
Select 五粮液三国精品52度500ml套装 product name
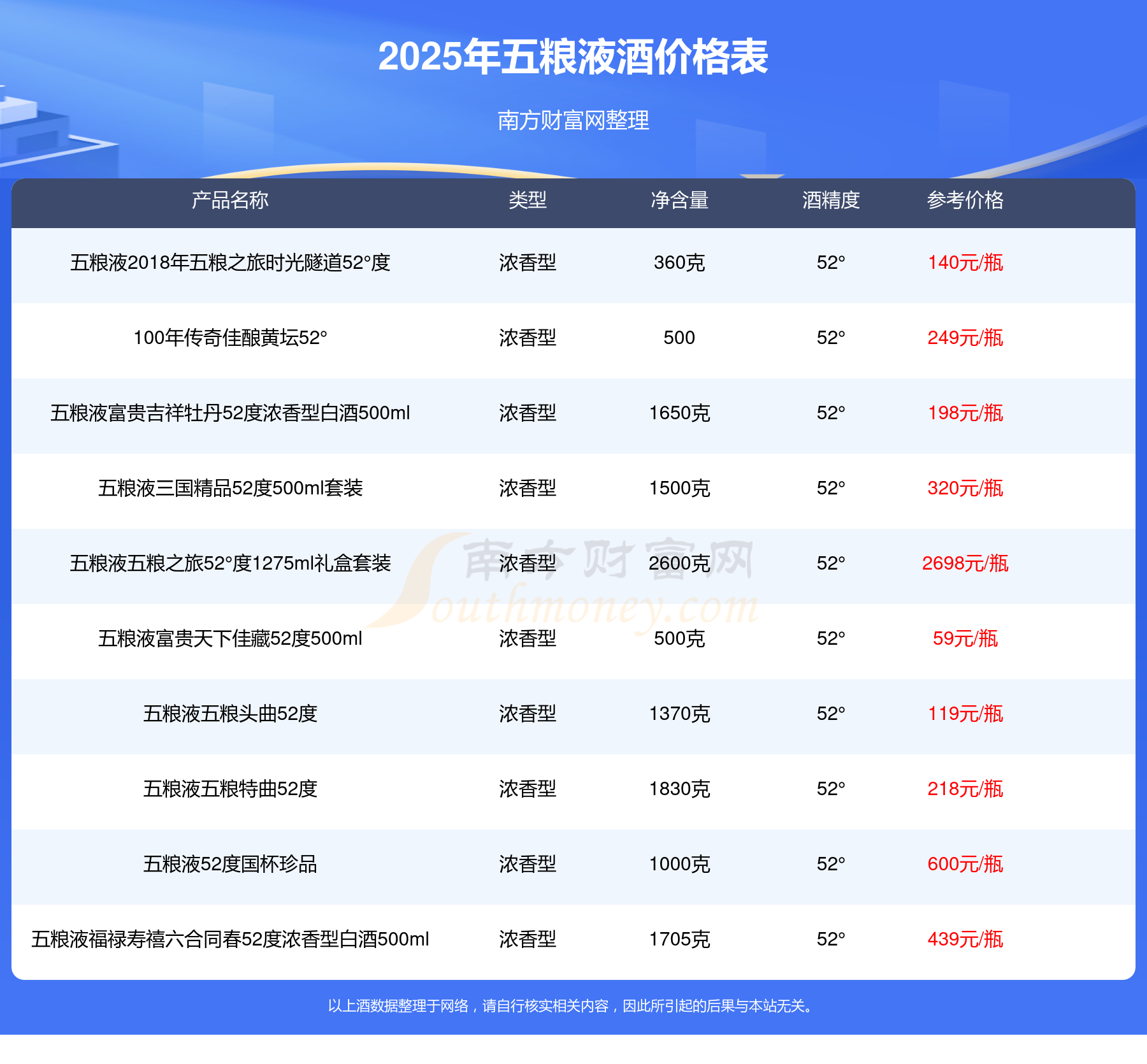[x=230, y=488]
